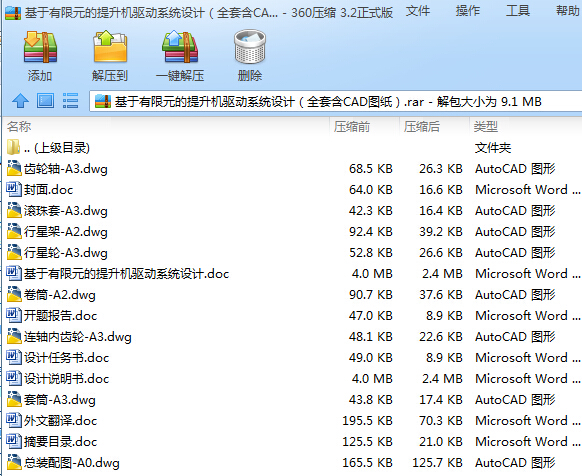Select file name 行星架-A2.dwg
The image size is (582, 476).
[66, 232]
